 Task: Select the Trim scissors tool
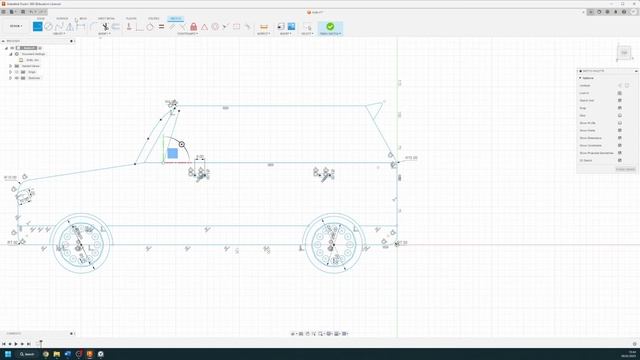[x=105, y=27]
